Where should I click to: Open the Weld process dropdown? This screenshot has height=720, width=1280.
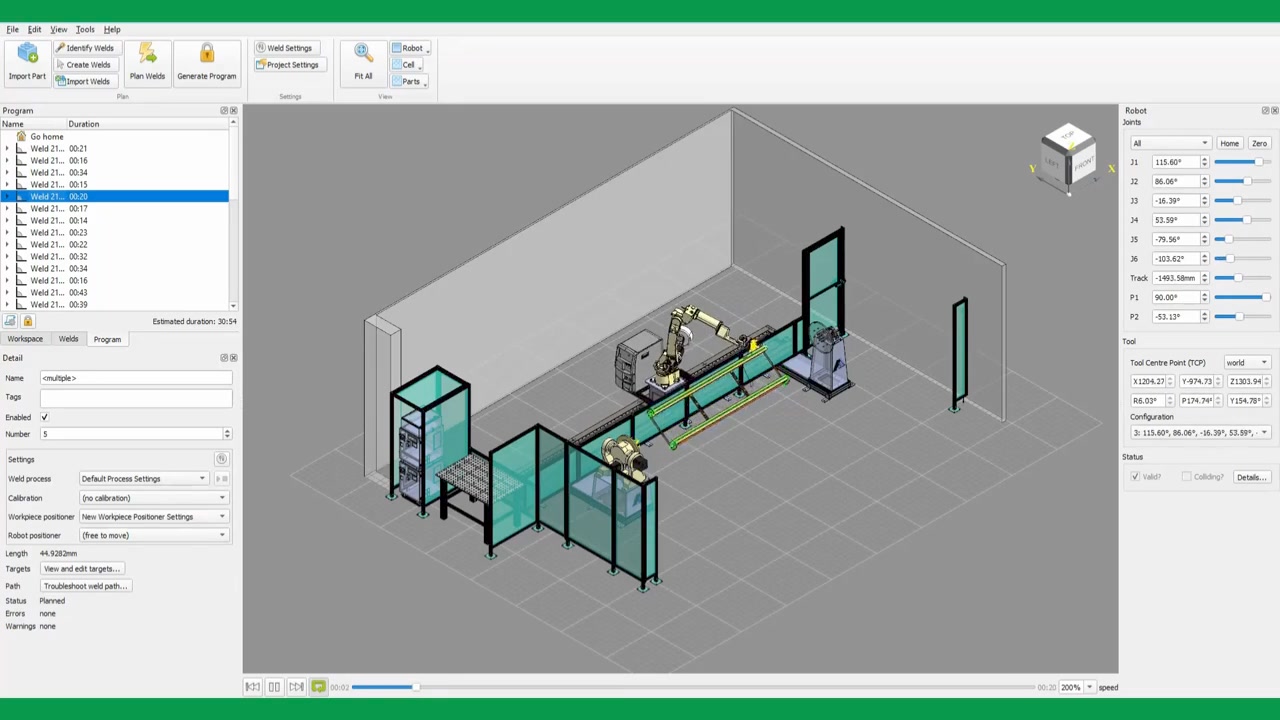tap(144, 479)
